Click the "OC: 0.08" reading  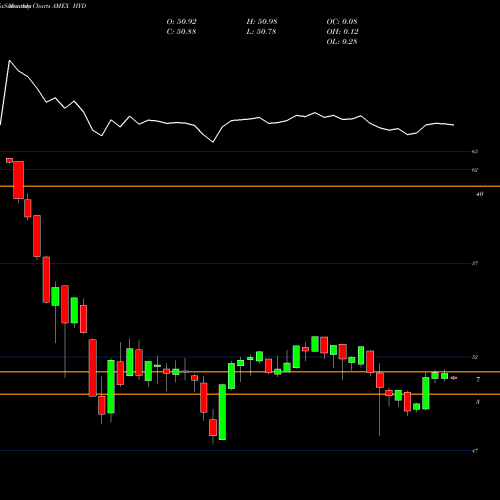coord(342,22)
